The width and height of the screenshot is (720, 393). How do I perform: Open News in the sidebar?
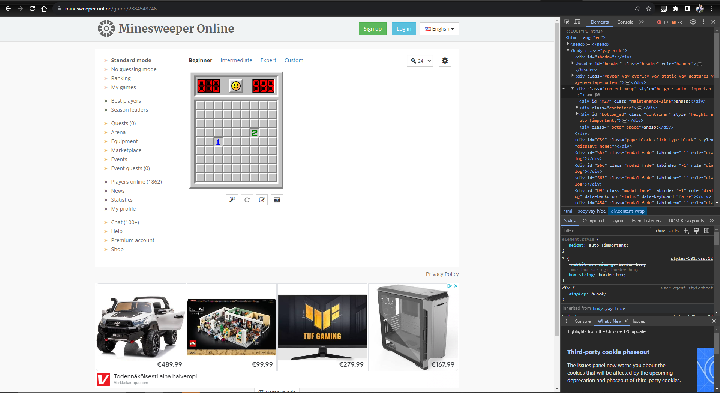pos(118,191)
